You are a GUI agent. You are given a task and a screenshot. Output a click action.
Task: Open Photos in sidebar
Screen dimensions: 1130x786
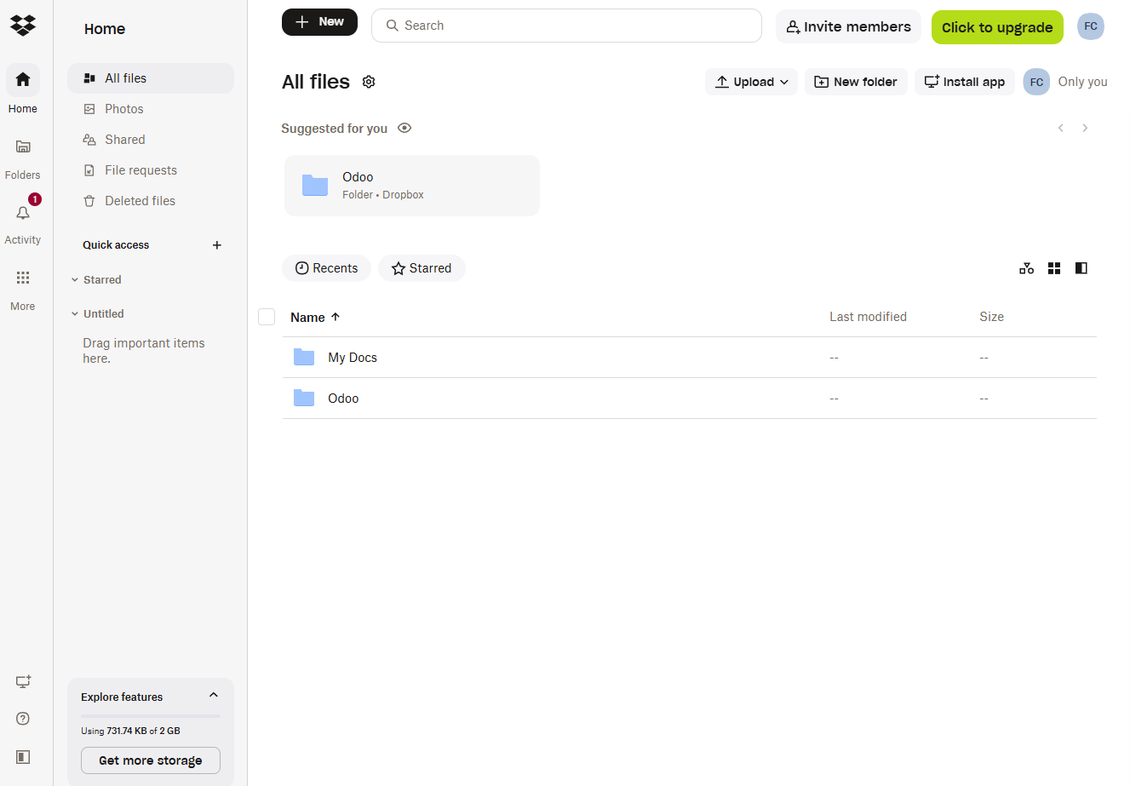tap(151, 109)
